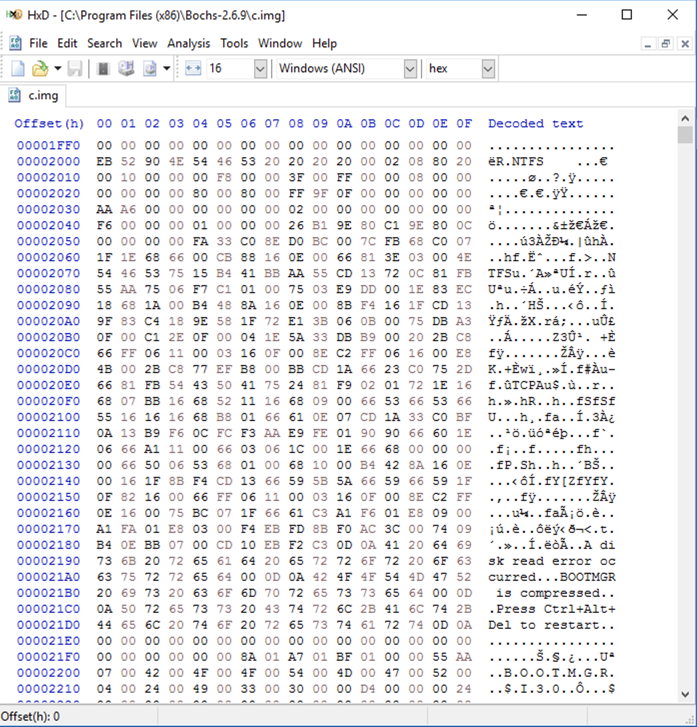Open the hex offset base dropdown
Screen dimensions: 697x727
coord(488,69)
